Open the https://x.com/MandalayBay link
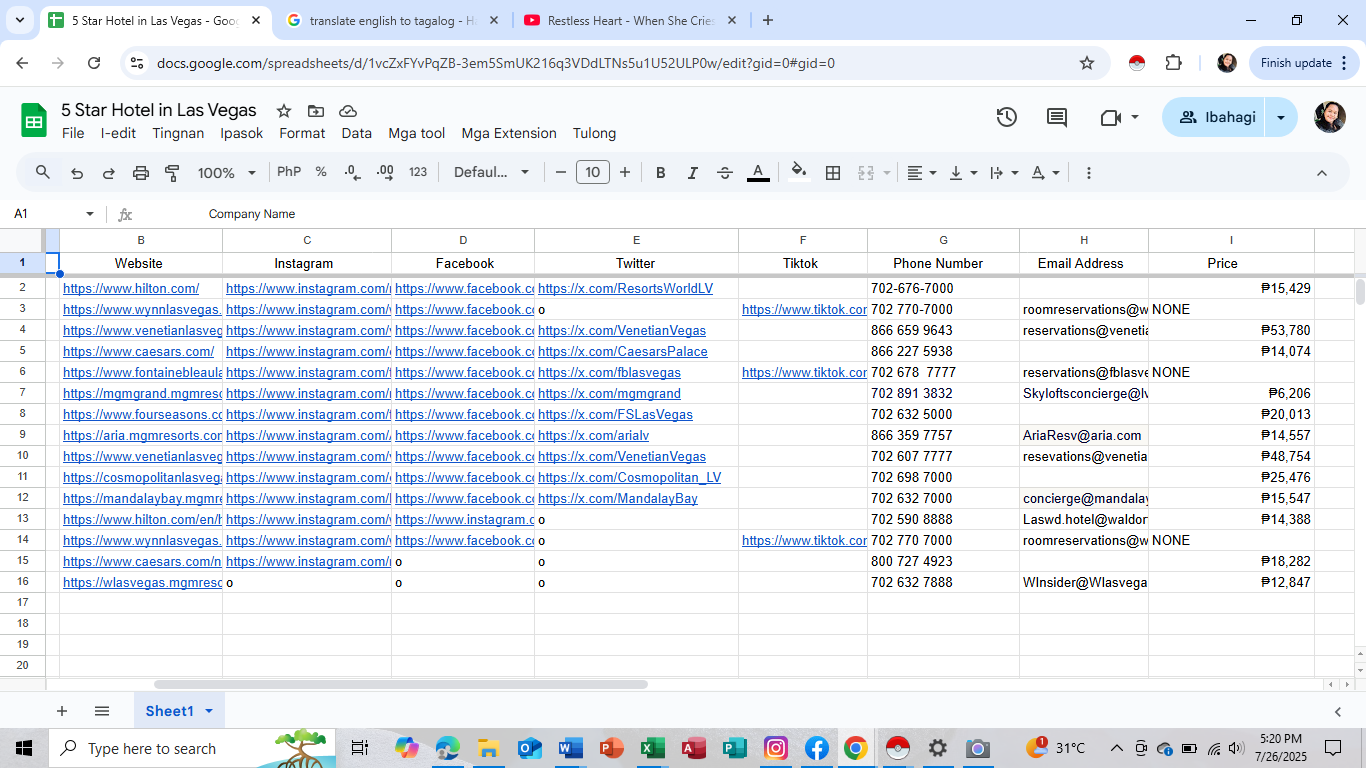The image size is (1366, 768). [618, 499]
